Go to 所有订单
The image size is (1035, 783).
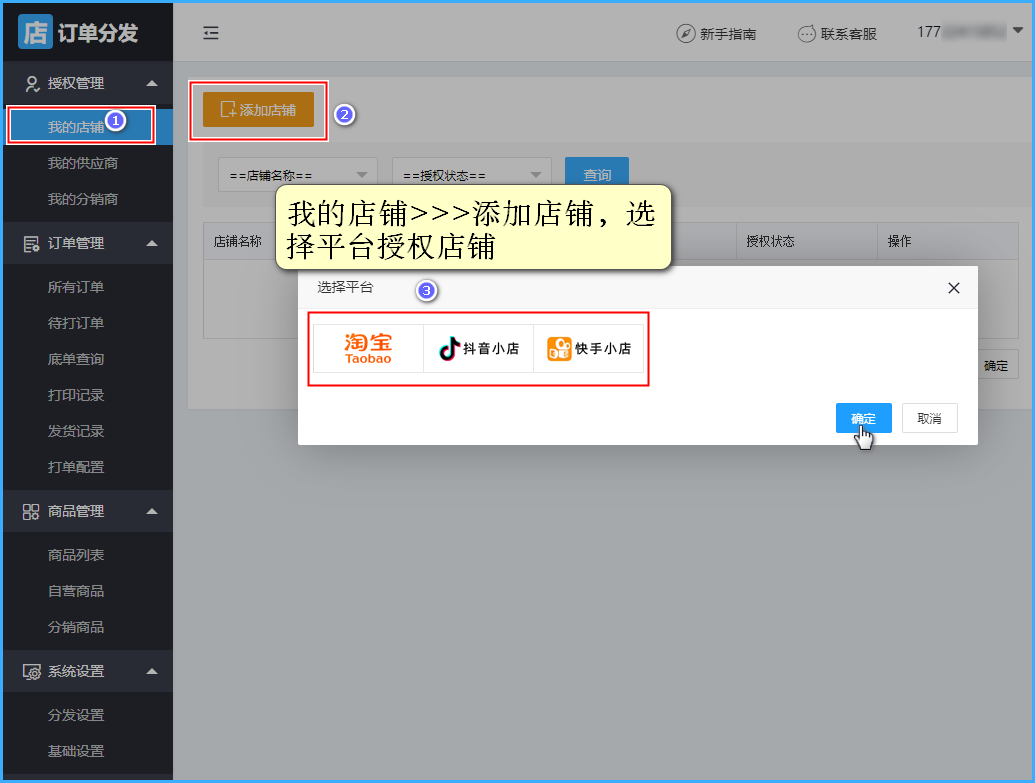(x=76, y=287)
